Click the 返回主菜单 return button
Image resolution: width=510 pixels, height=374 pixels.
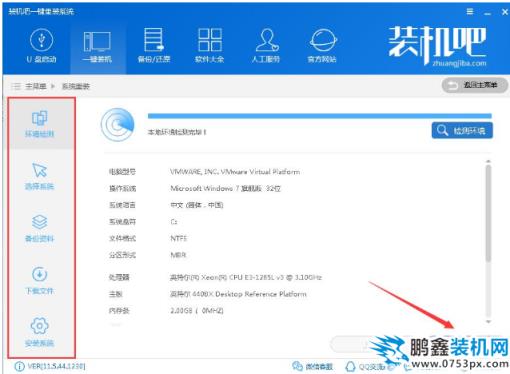475,86
